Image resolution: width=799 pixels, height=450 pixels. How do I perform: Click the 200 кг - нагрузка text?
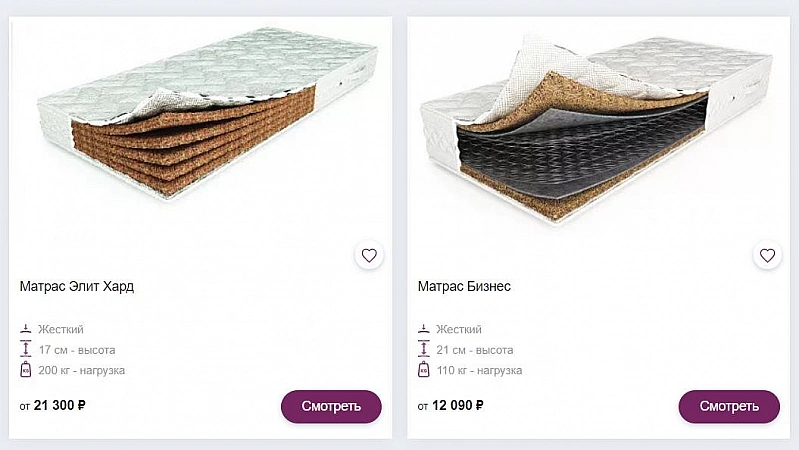pos(82,370)
